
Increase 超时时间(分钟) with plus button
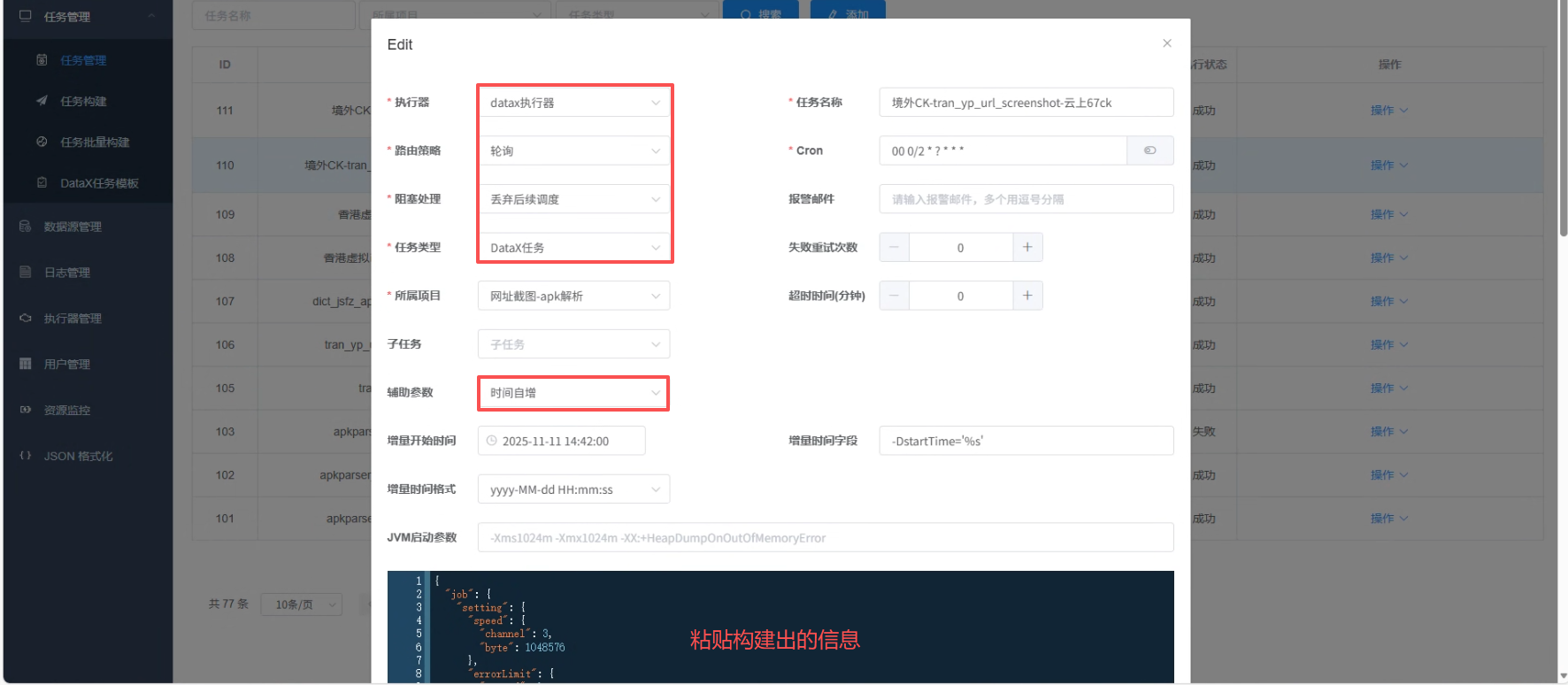point(1027,296)
